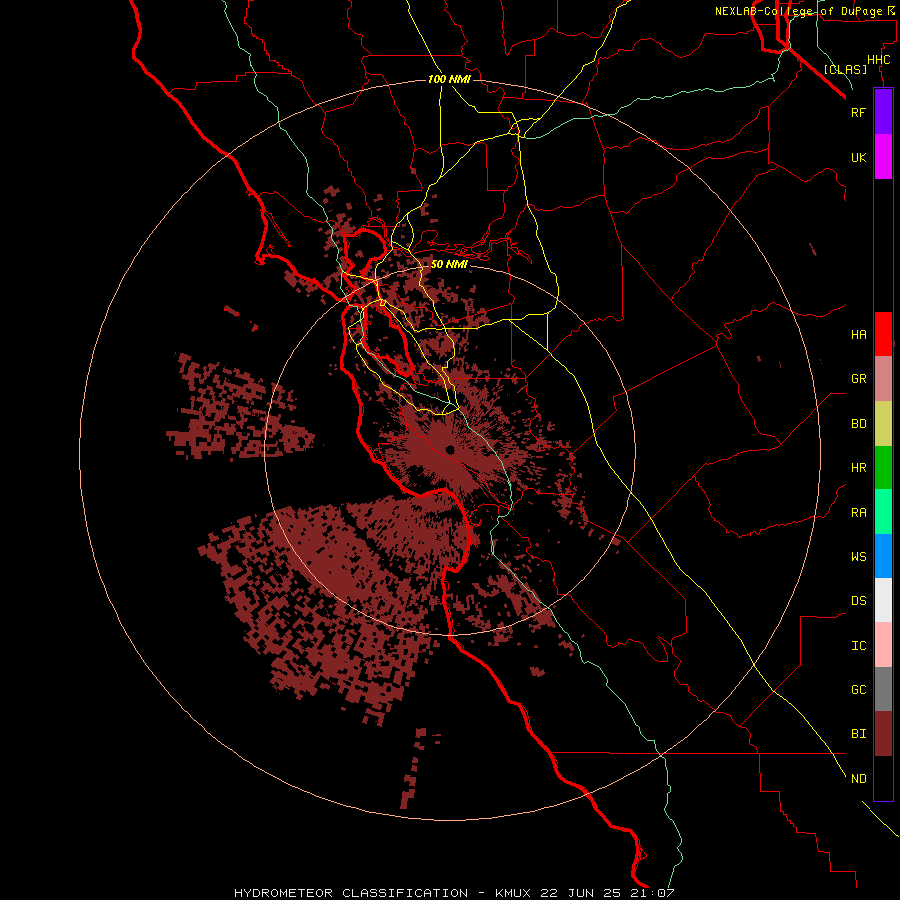The width and height of the screenshot is (900, 900).
Task: Click the [CLAS] label
Action: pyautogui.click(x=845, y=69)
